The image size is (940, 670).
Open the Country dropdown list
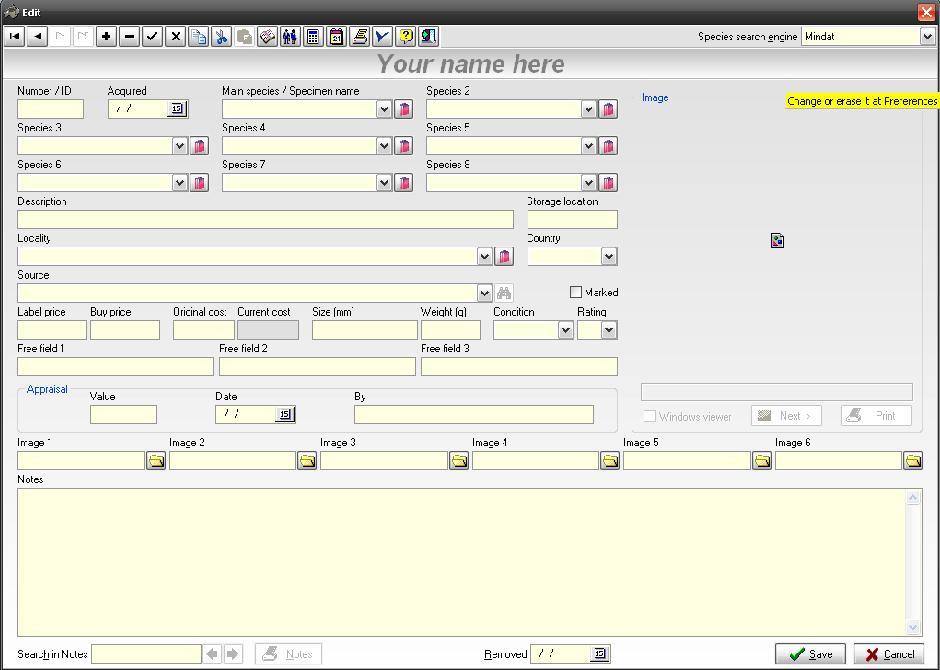608,256
